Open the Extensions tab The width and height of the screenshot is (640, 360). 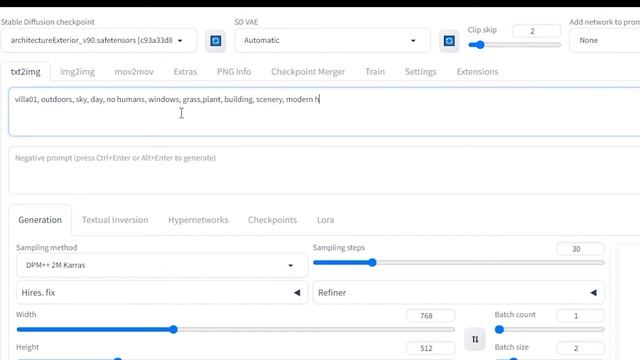[477, 72]
